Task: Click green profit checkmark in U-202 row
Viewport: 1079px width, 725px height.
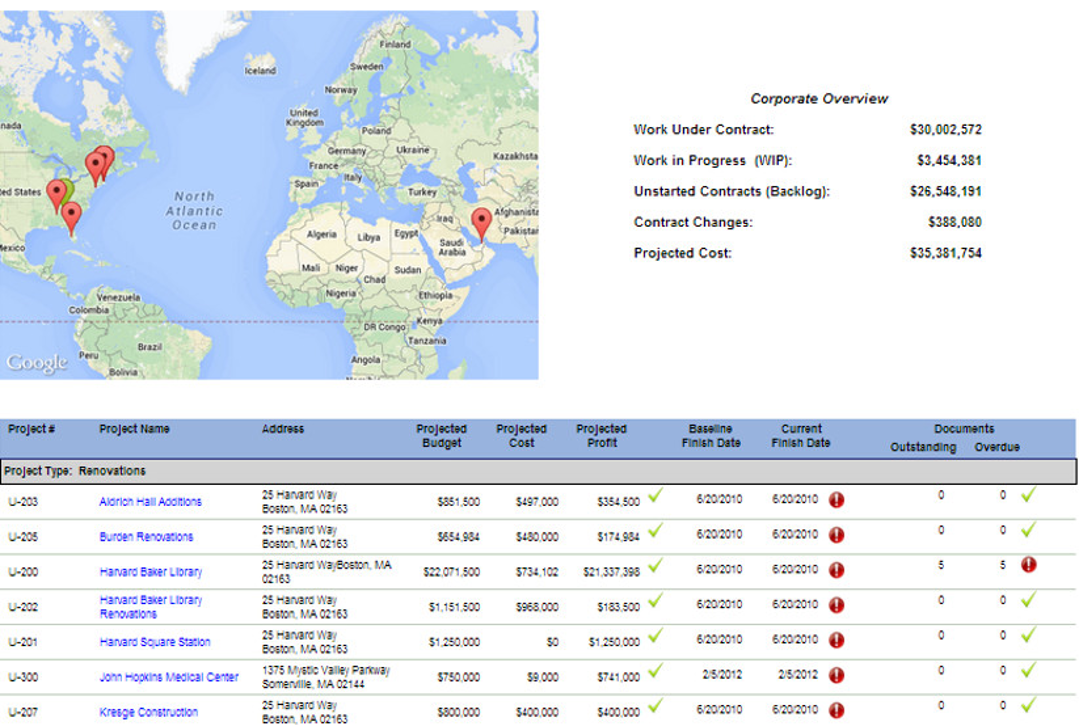Action: pos(655,600)
